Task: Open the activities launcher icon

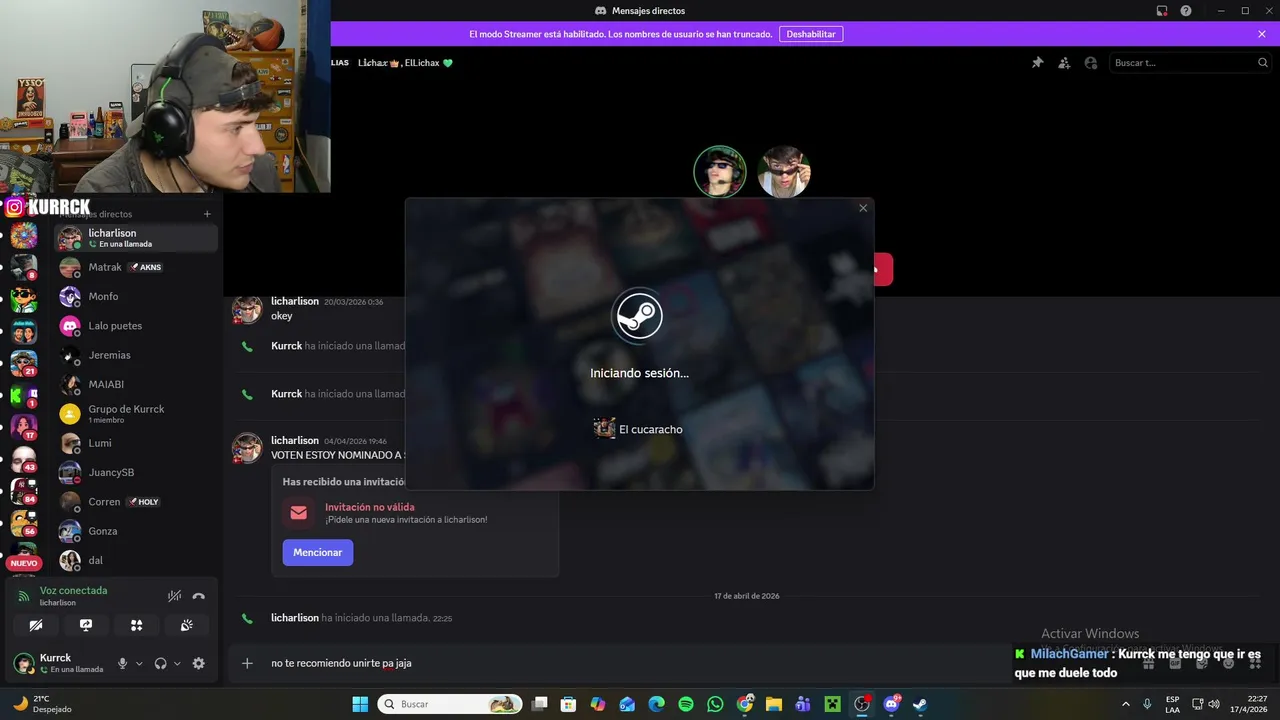Action: pos(136,625)
